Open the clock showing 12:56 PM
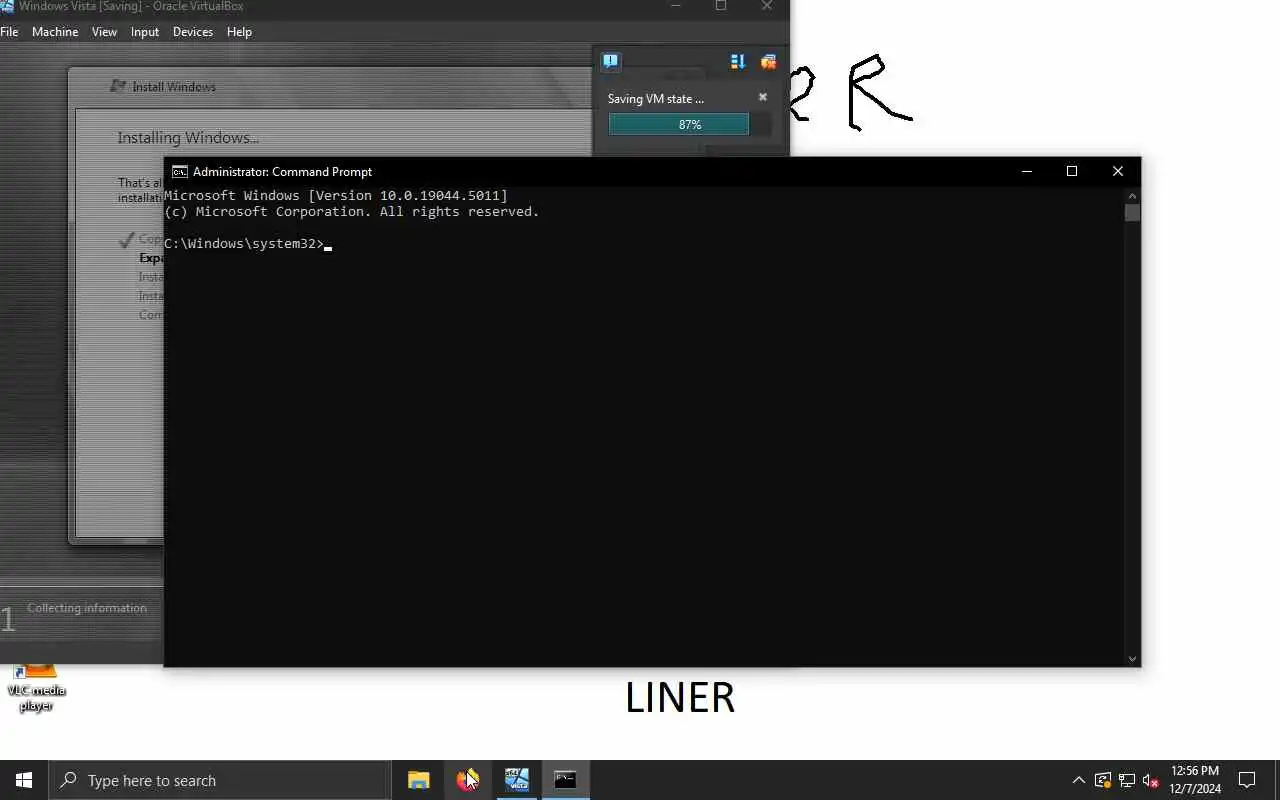The image size is (1280, 800). pyautogui.click(x=1195, y=780)
